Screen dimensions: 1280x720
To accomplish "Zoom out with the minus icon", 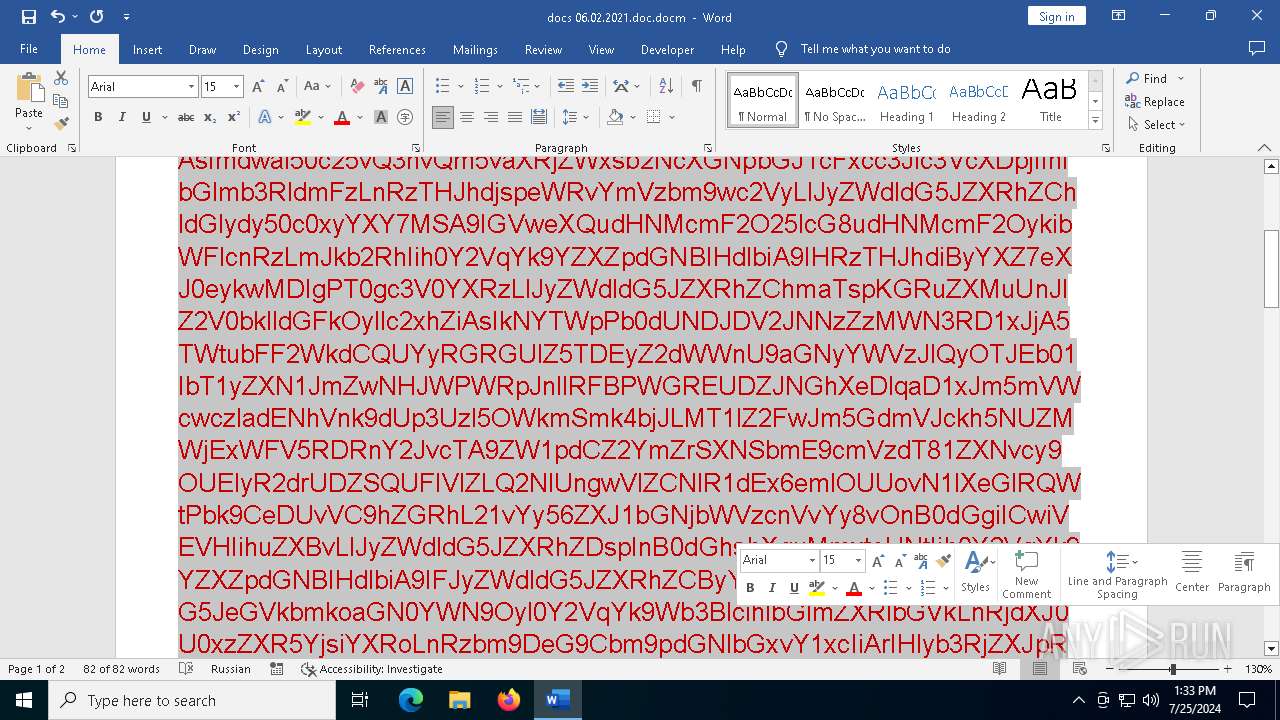I will click(x=1109, y=669).
